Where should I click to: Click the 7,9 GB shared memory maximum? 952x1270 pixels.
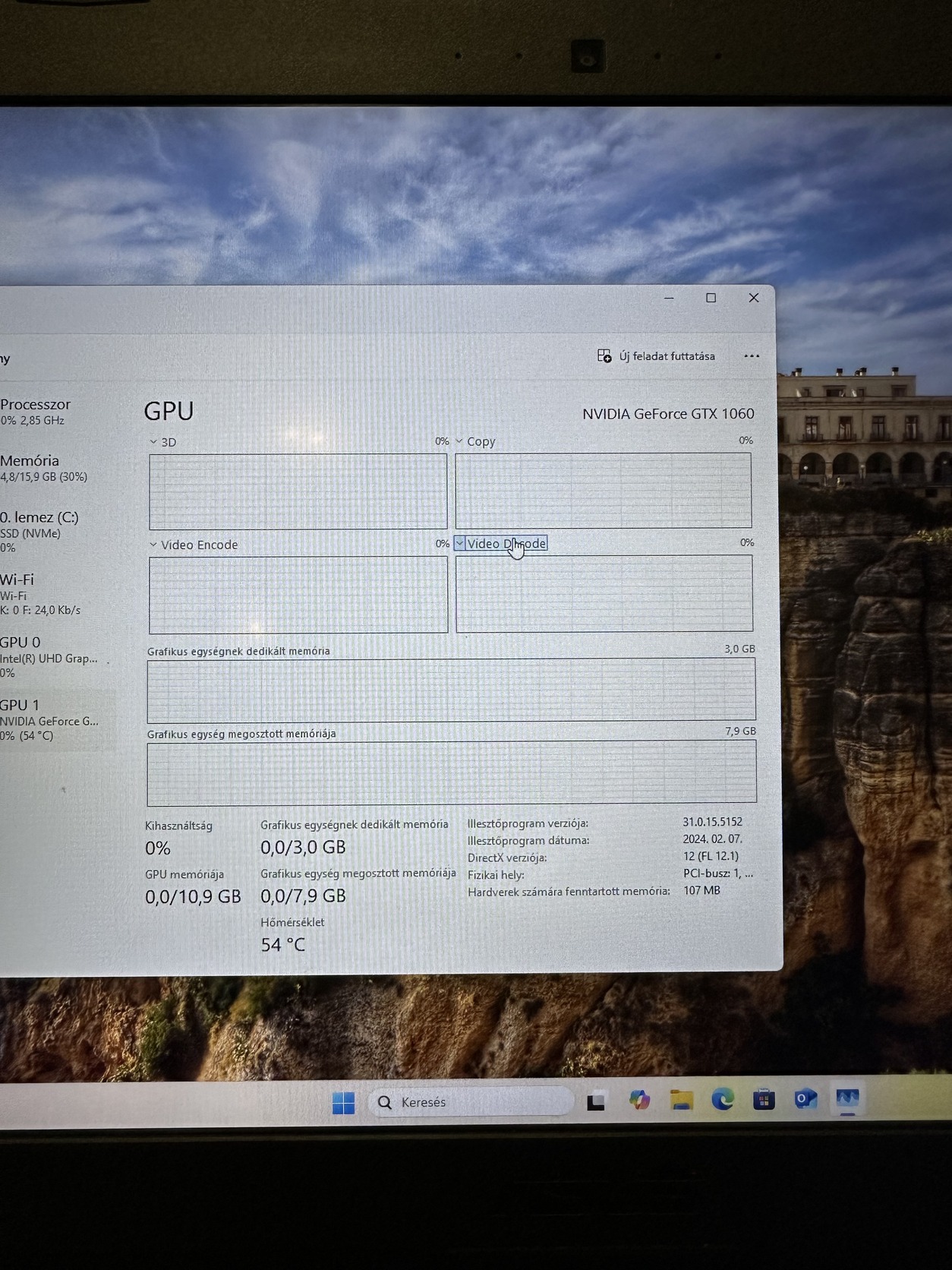tap(740, 731)
